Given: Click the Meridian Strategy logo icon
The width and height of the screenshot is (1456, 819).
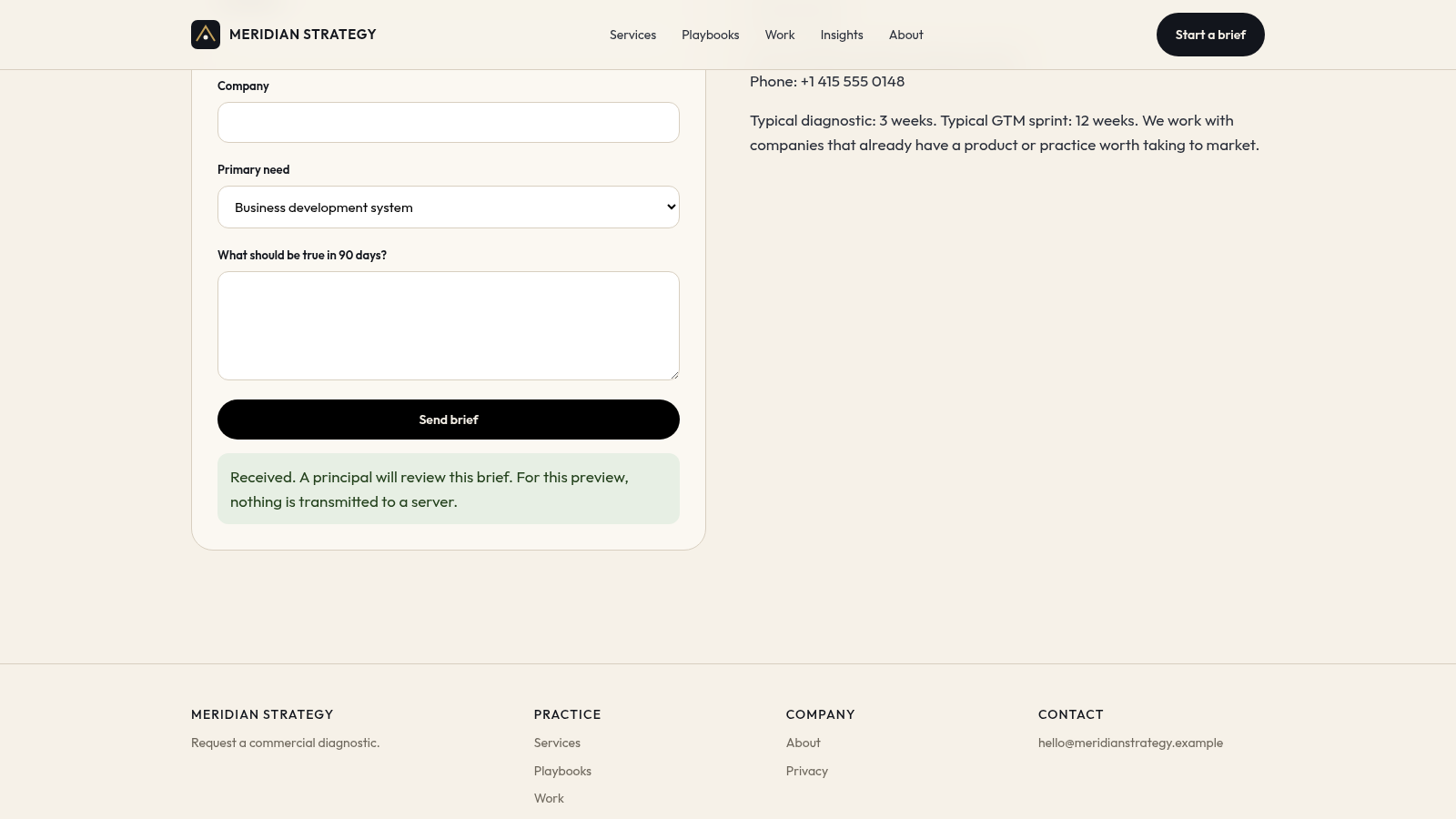Looking at the screenshot, I should point(206,35).
